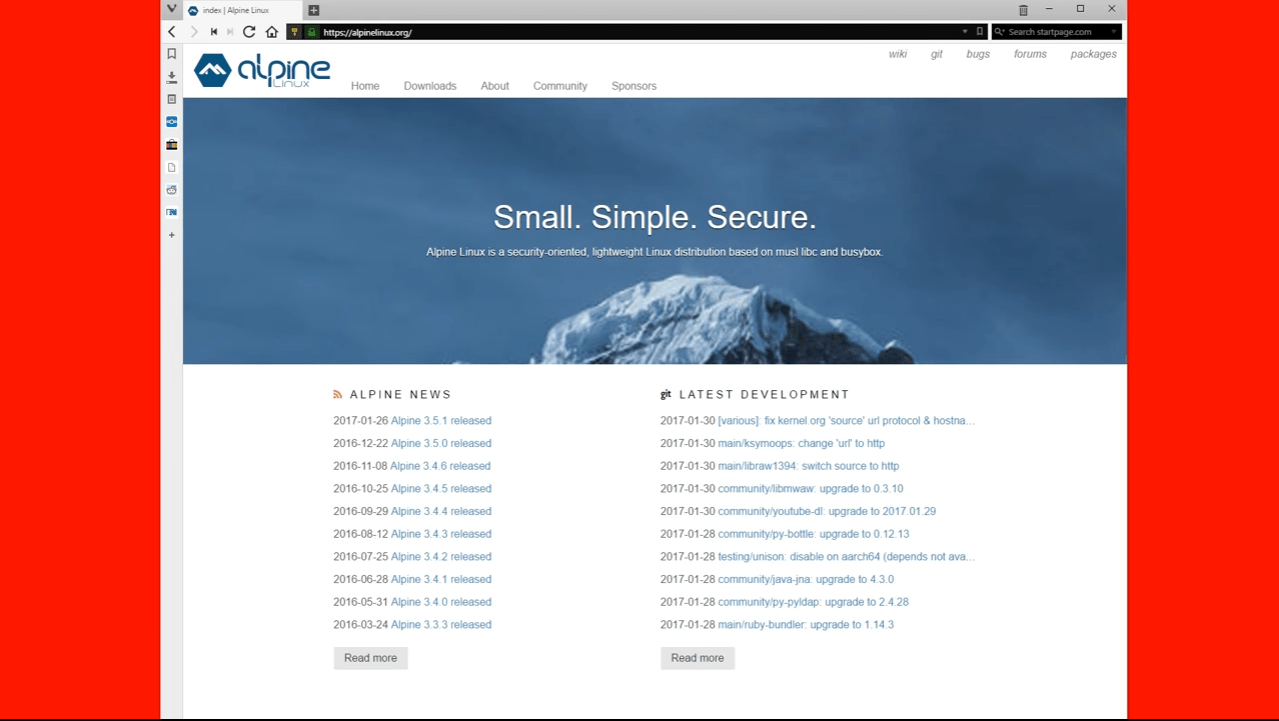This screenshot has height=721, width=1279.
Task: Open the address bar dropdown arrow
Action: tap(965, 31)
